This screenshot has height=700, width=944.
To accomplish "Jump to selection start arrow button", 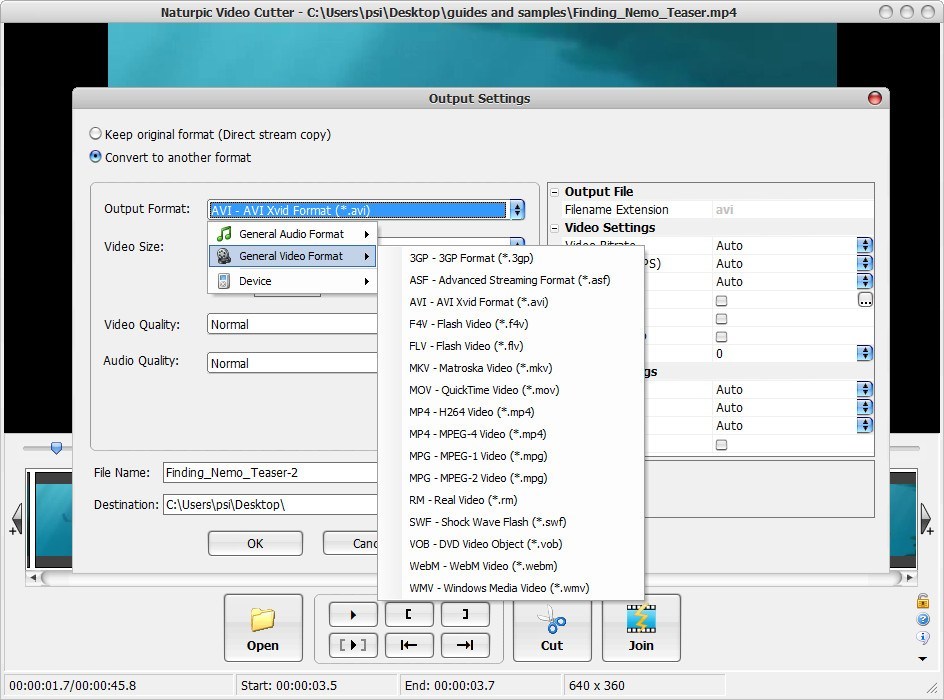I will (x=409, y=645).
